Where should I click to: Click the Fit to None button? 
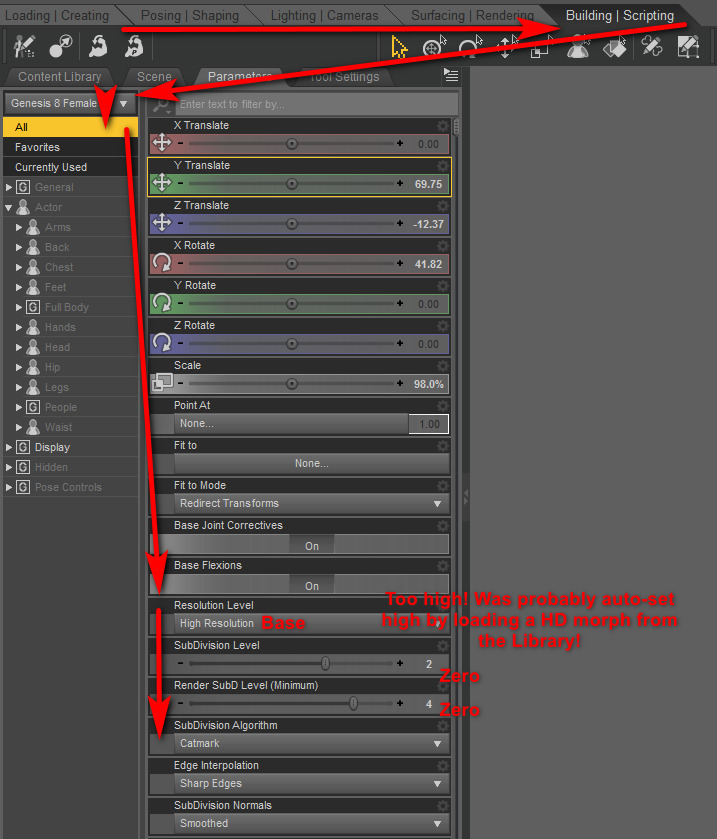[311, 464]
